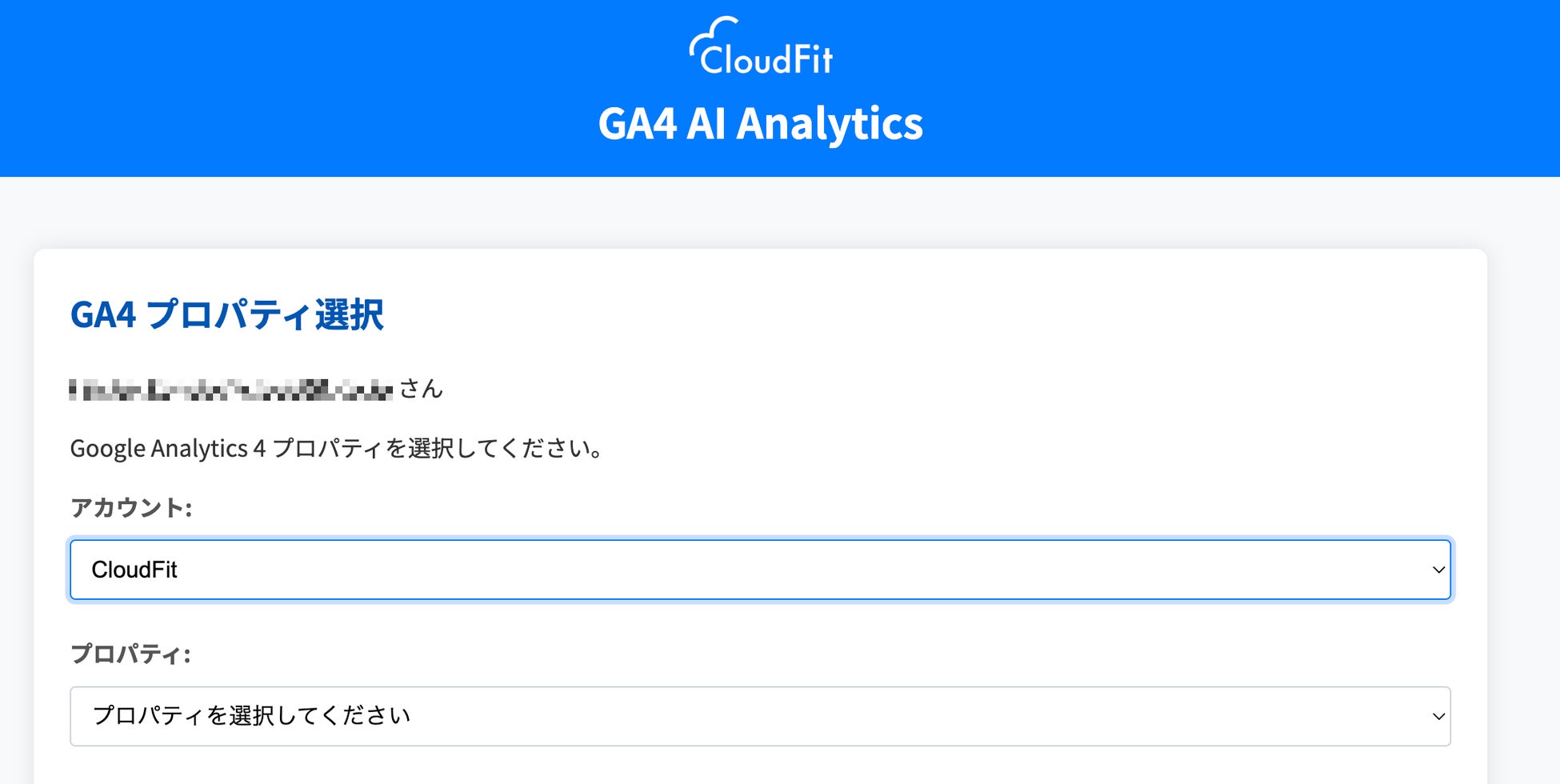The image size is (1560, 784).
Task: Click the GA4 プロパティ選択 heading
Action: 226,314
